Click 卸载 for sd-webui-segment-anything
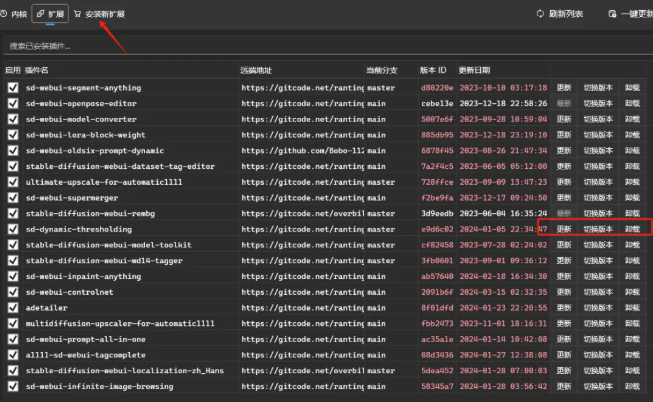The image size is (653, 402). pos(632,88)
